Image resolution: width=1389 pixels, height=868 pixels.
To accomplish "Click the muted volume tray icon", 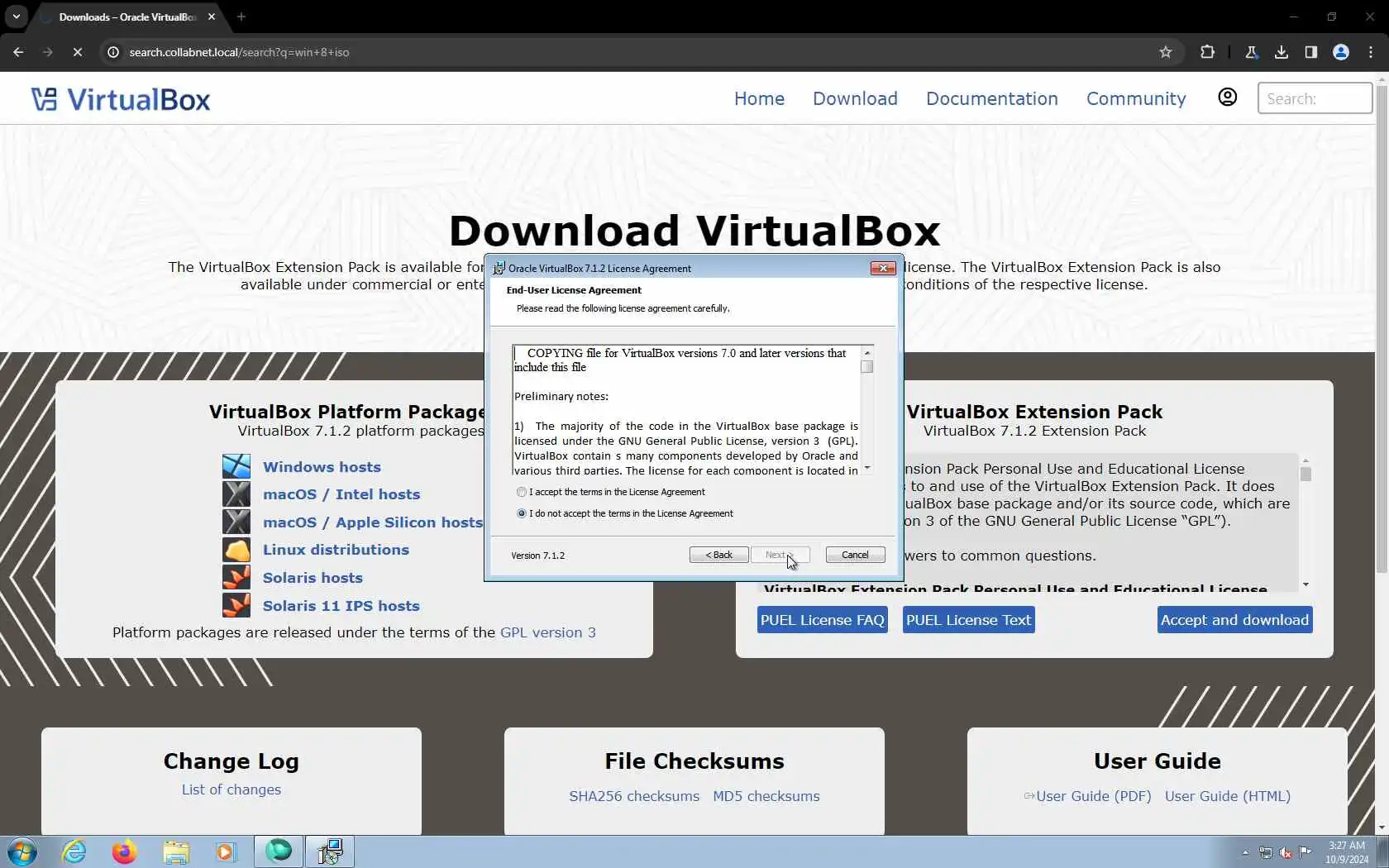I will pyautogui.click(x=1286, y=852).
